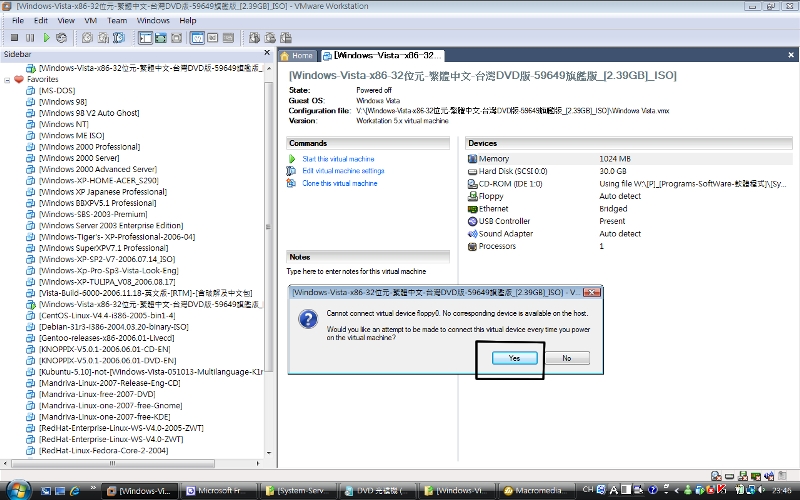Click the USB Controller device icon
The height and width of the screenshot is (500, 800).
click(x=472, y=221)
